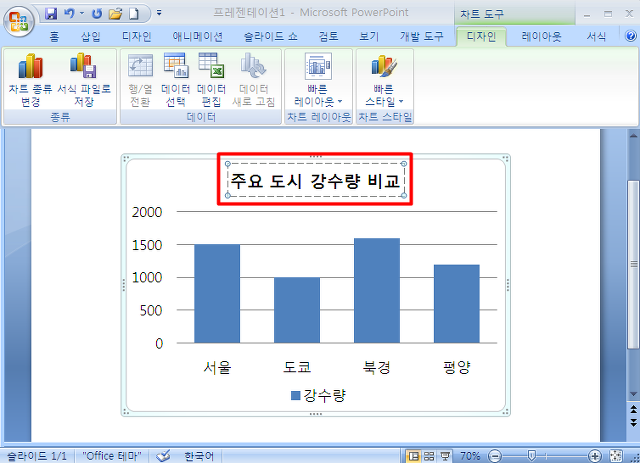
Task: Open the 개발 도구 tab
Action: point(422,37)
